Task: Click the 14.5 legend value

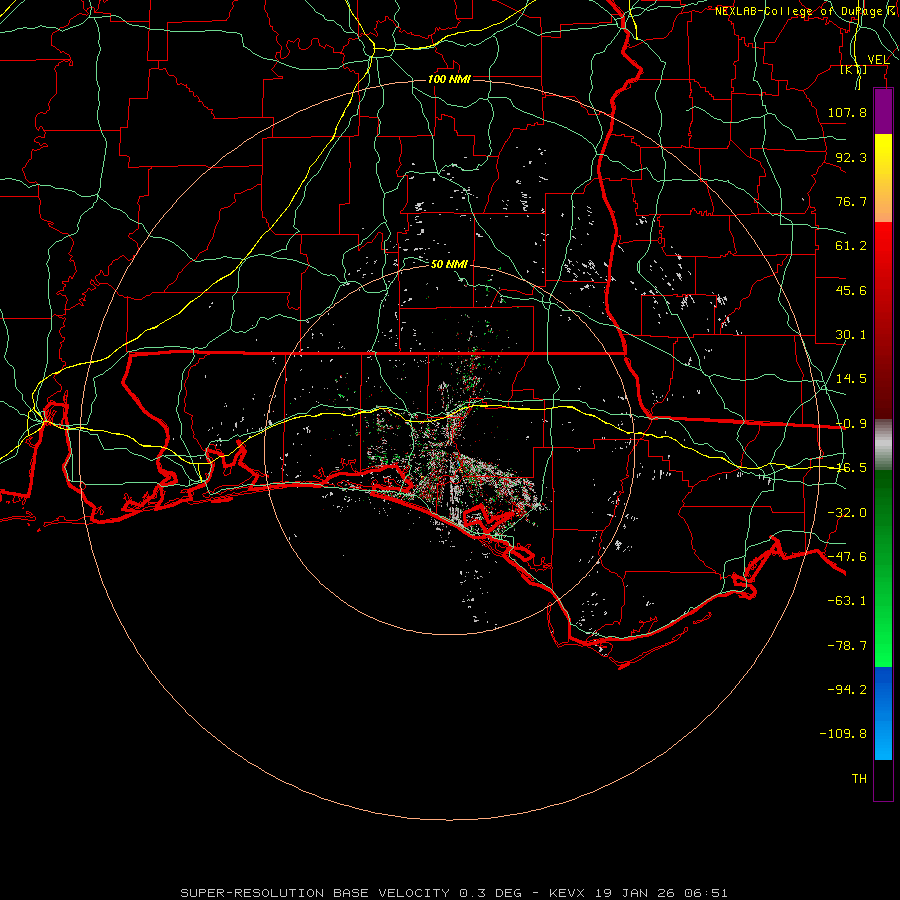Action: (x=851, y=379)
